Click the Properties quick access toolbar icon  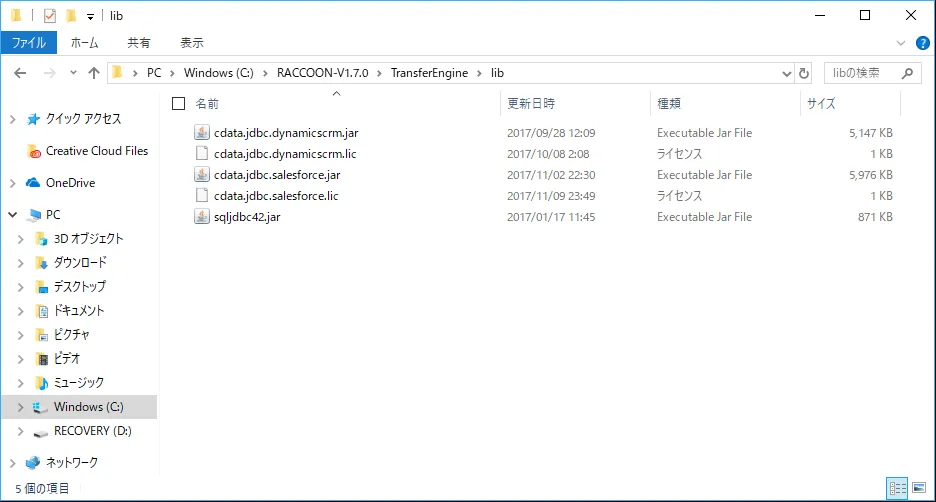pos(50,15)
